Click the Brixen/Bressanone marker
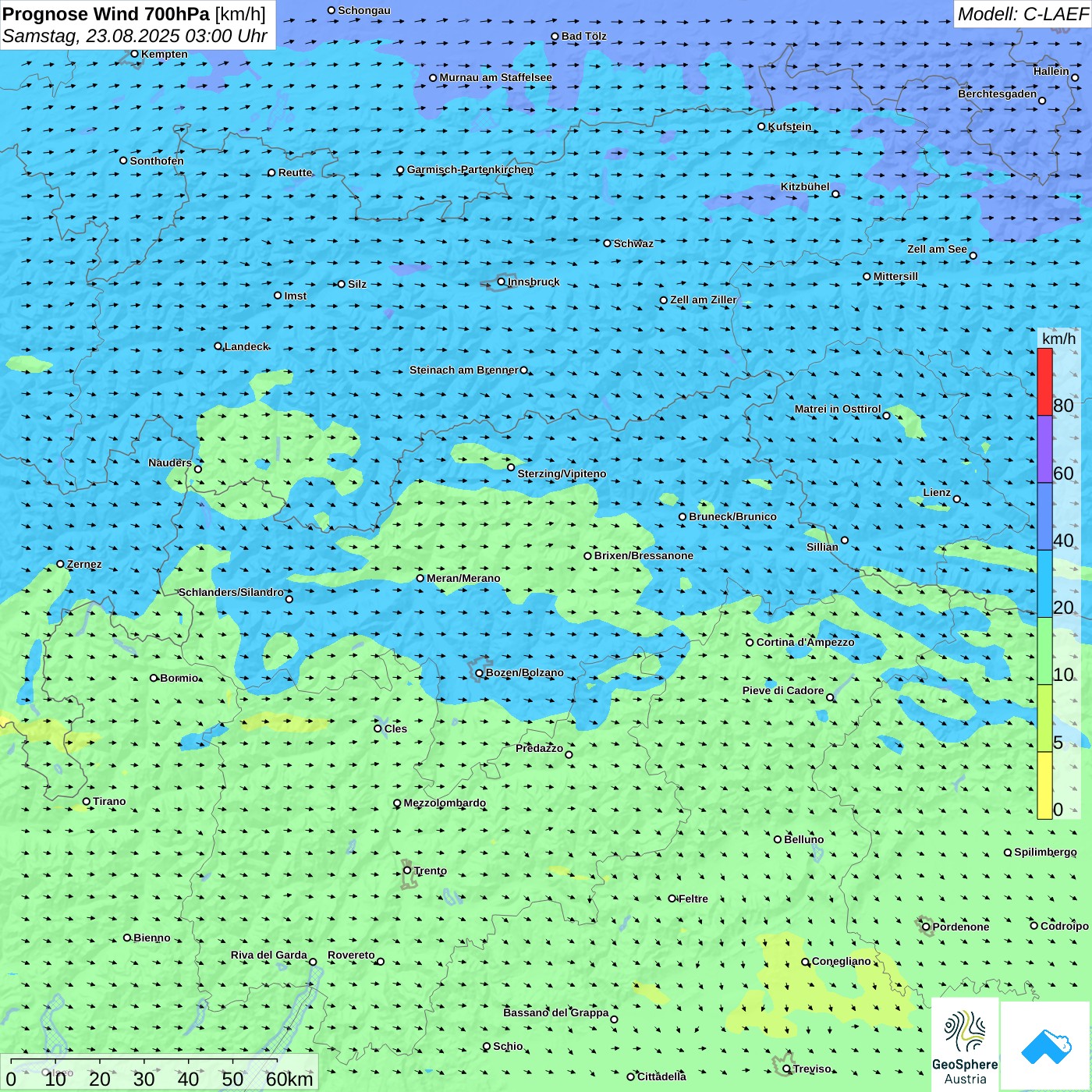 (587, 556)
